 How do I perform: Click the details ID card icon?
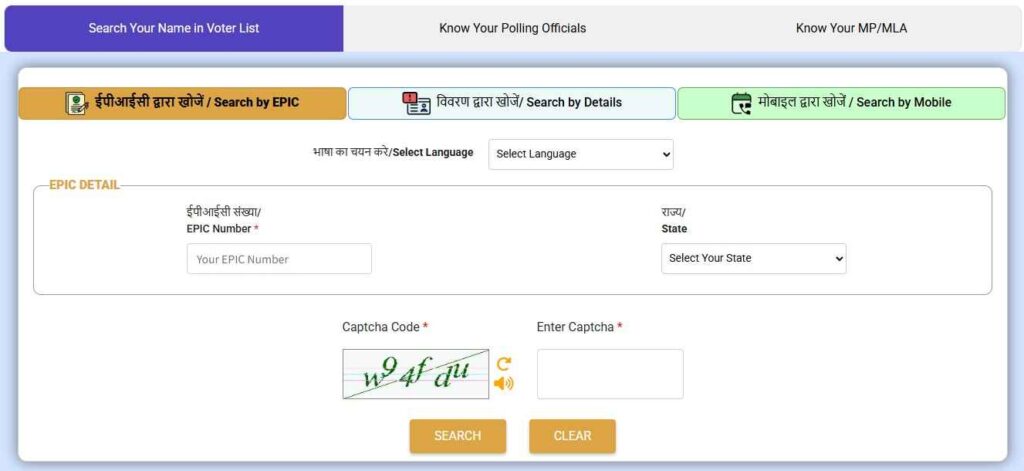[416, 103]
